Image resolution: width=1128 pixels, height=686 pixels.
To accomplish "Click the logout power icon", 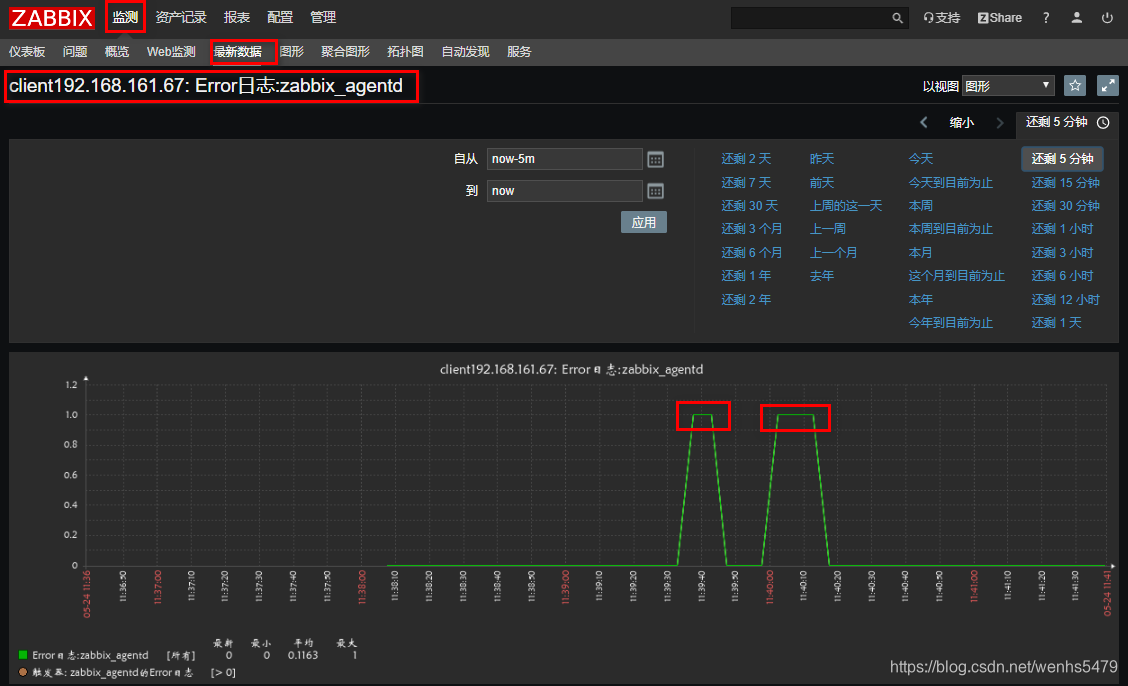I will tap(1107, 17).
